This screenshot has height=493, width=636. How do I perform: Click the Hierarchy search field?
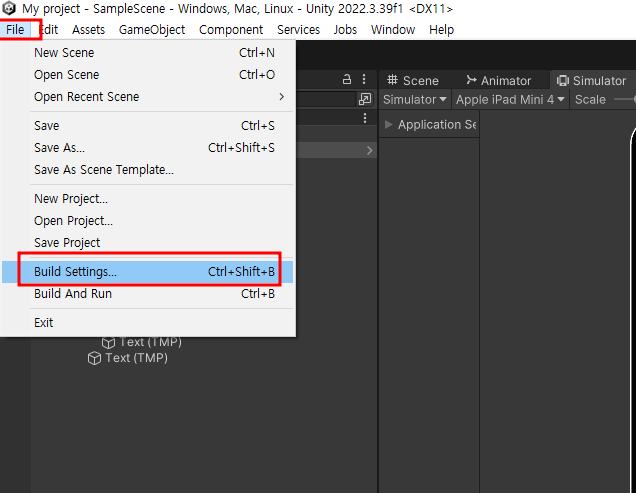pyautogui.click(x=326, y=99)
